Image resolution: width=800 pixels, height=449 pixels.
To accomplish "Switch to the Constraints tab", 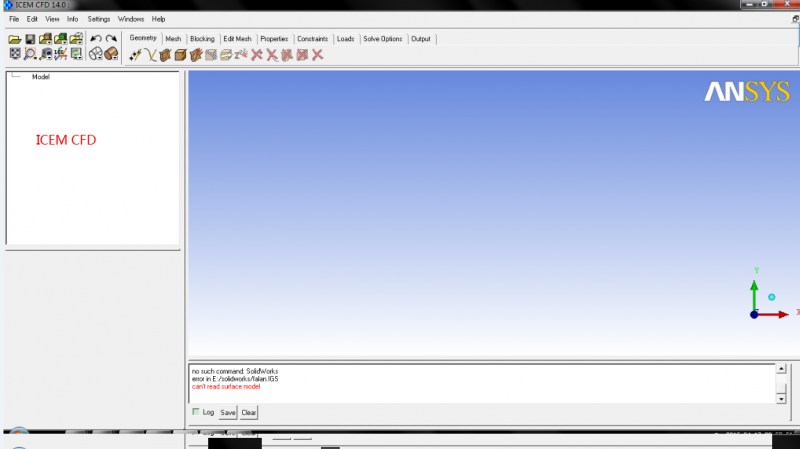I will (312, 39).
